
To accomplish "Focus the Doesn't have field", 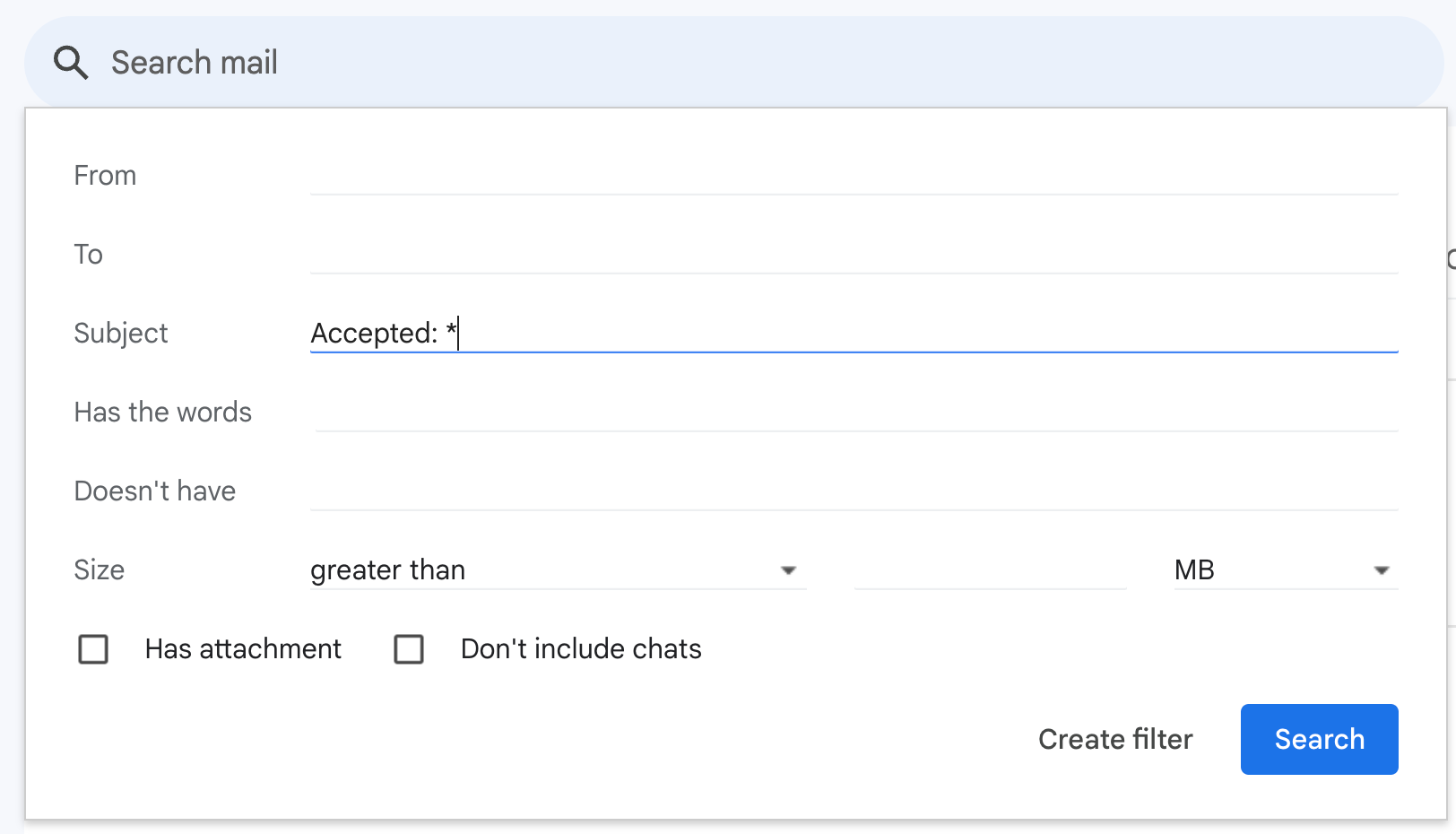I will coord(854,491).
